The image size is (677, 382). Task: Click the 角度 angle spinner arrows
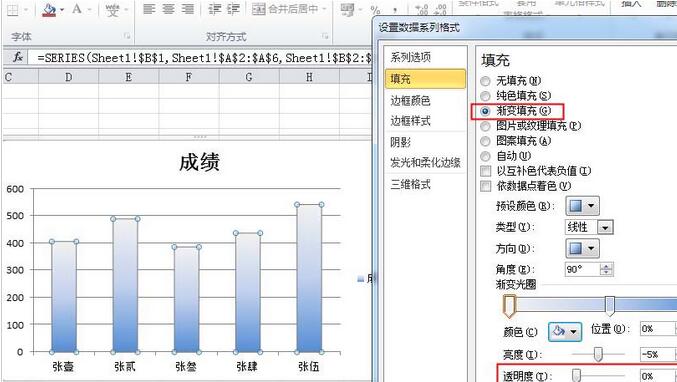[607, 269]
